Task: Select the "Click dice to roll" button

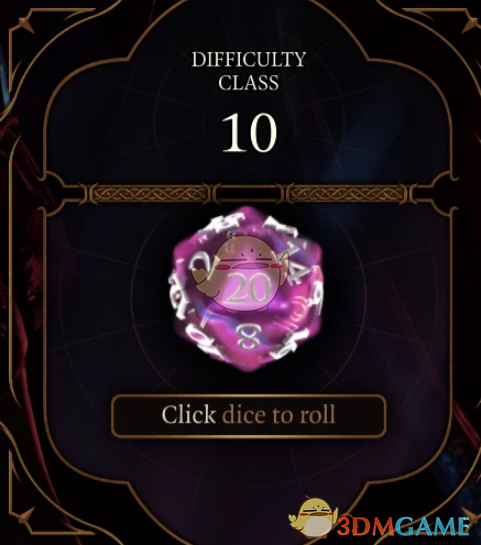Action: tap(248, 416)
